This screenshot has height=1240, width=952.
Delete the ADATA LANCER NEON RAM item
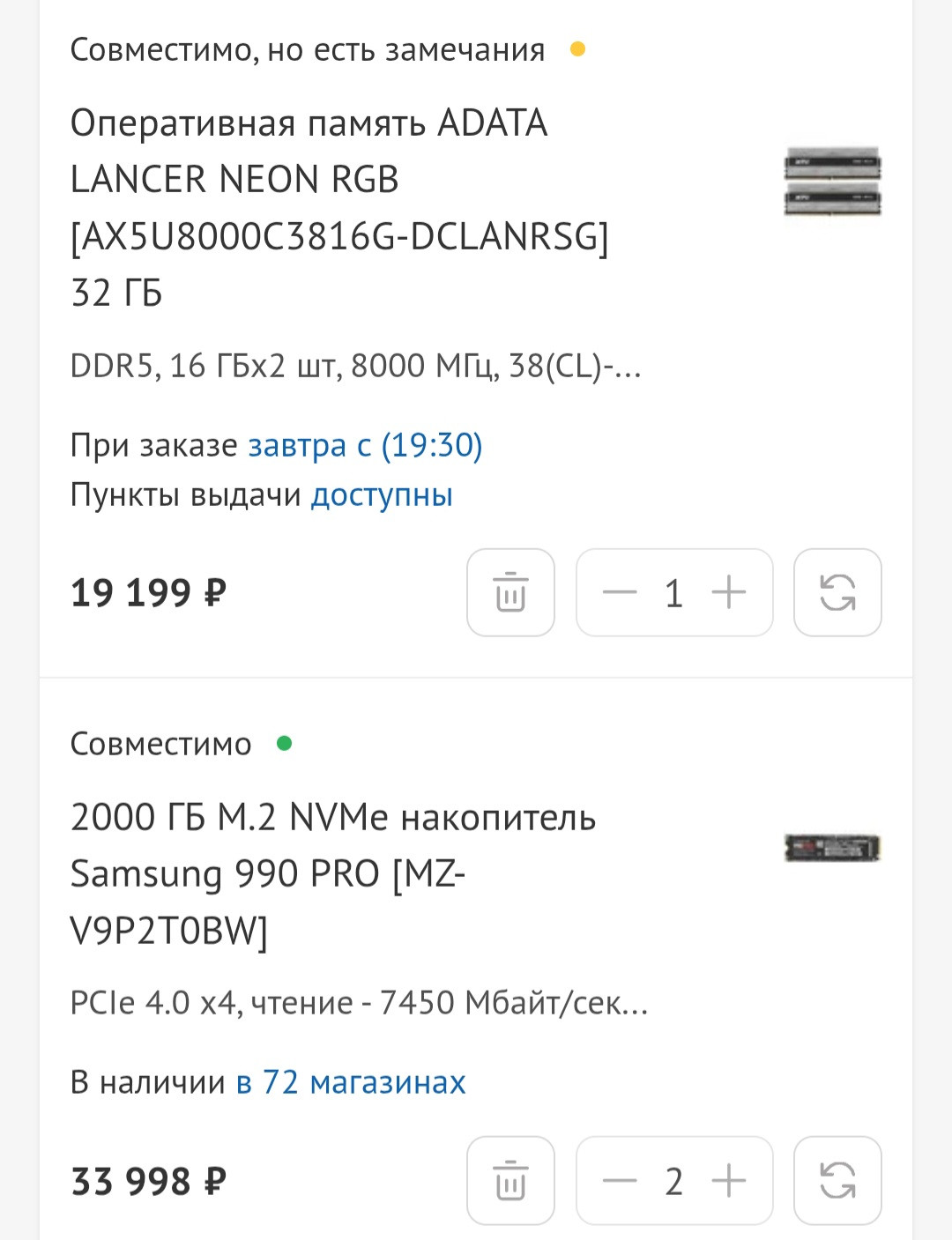click(510, 592)
